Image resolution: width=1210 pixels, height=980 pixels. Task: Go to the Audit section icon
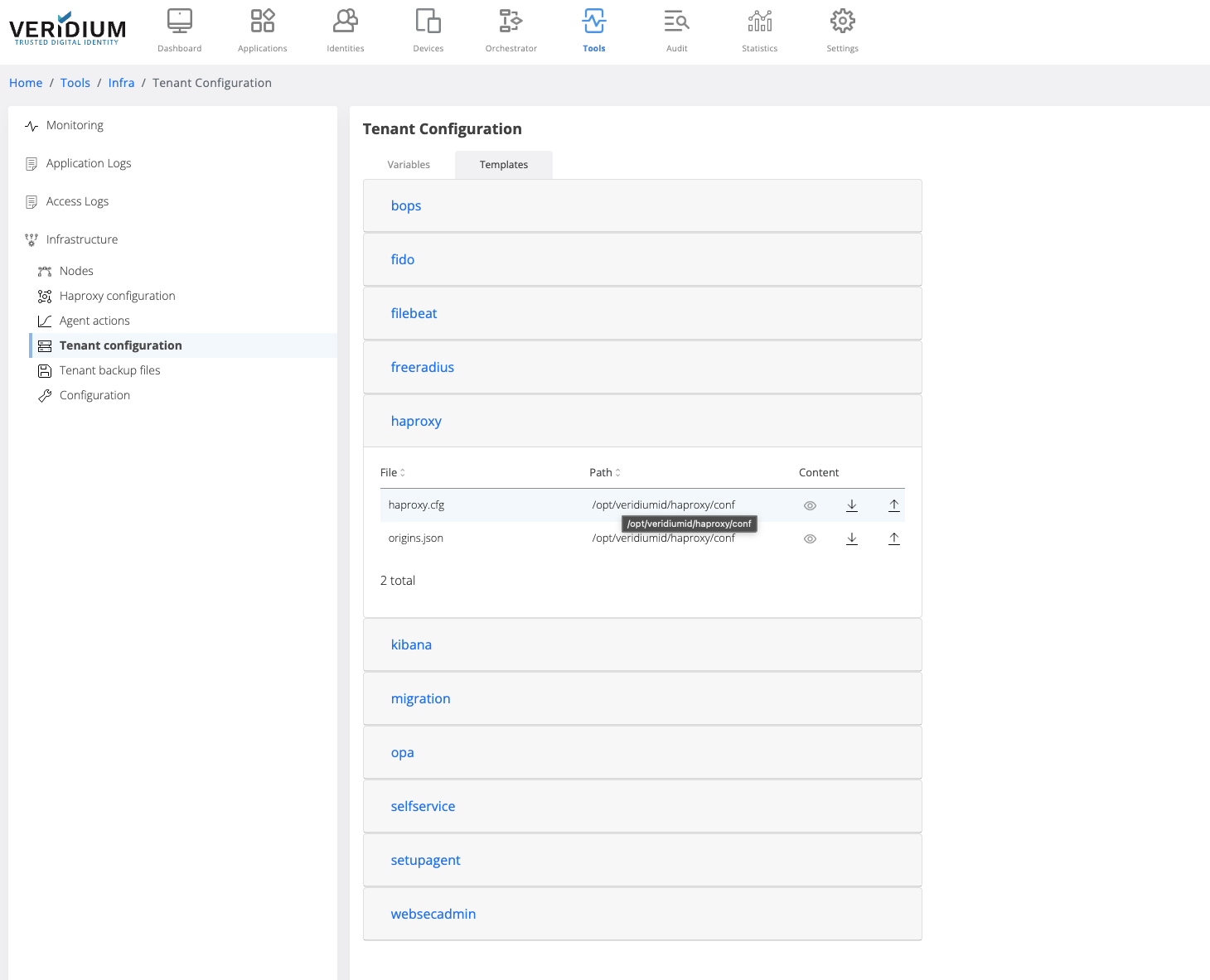coord(676,22)
